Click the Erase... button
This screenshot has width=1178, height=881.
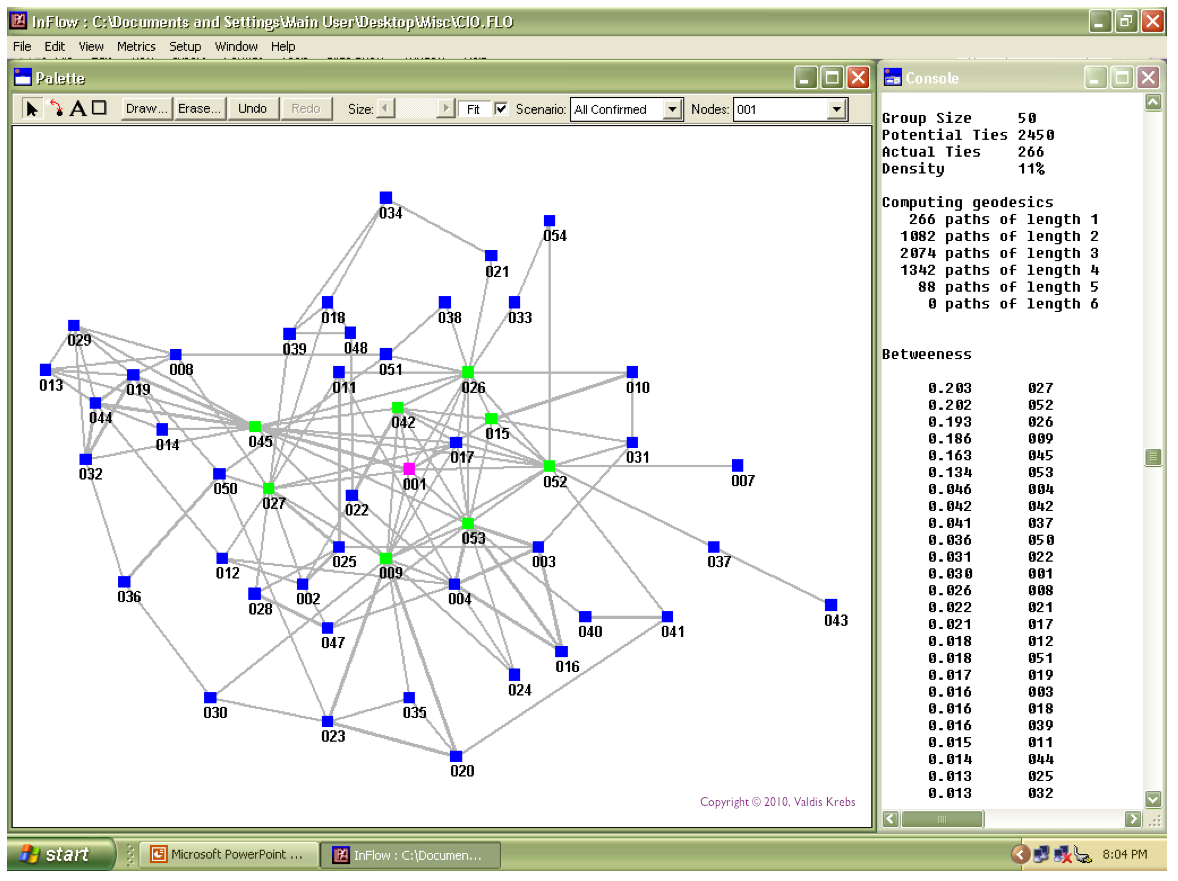pos(199,109)
